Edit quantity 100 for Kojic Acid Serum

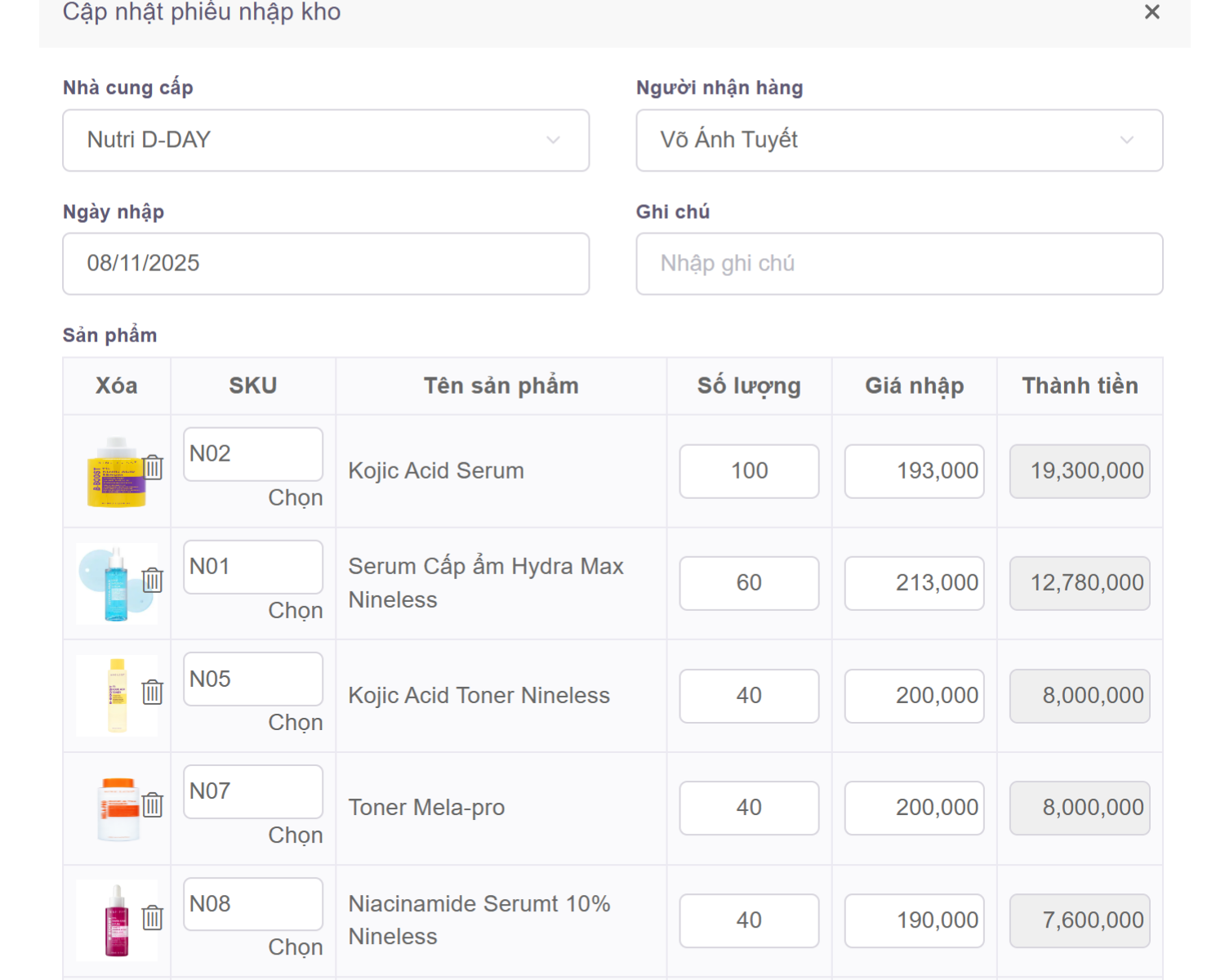(x=749, y=471)
